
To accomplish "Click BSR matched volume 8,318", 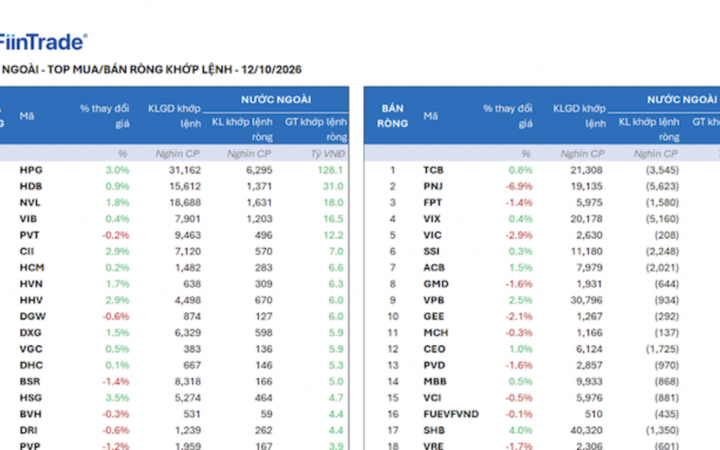I will [x=187, y=382].
